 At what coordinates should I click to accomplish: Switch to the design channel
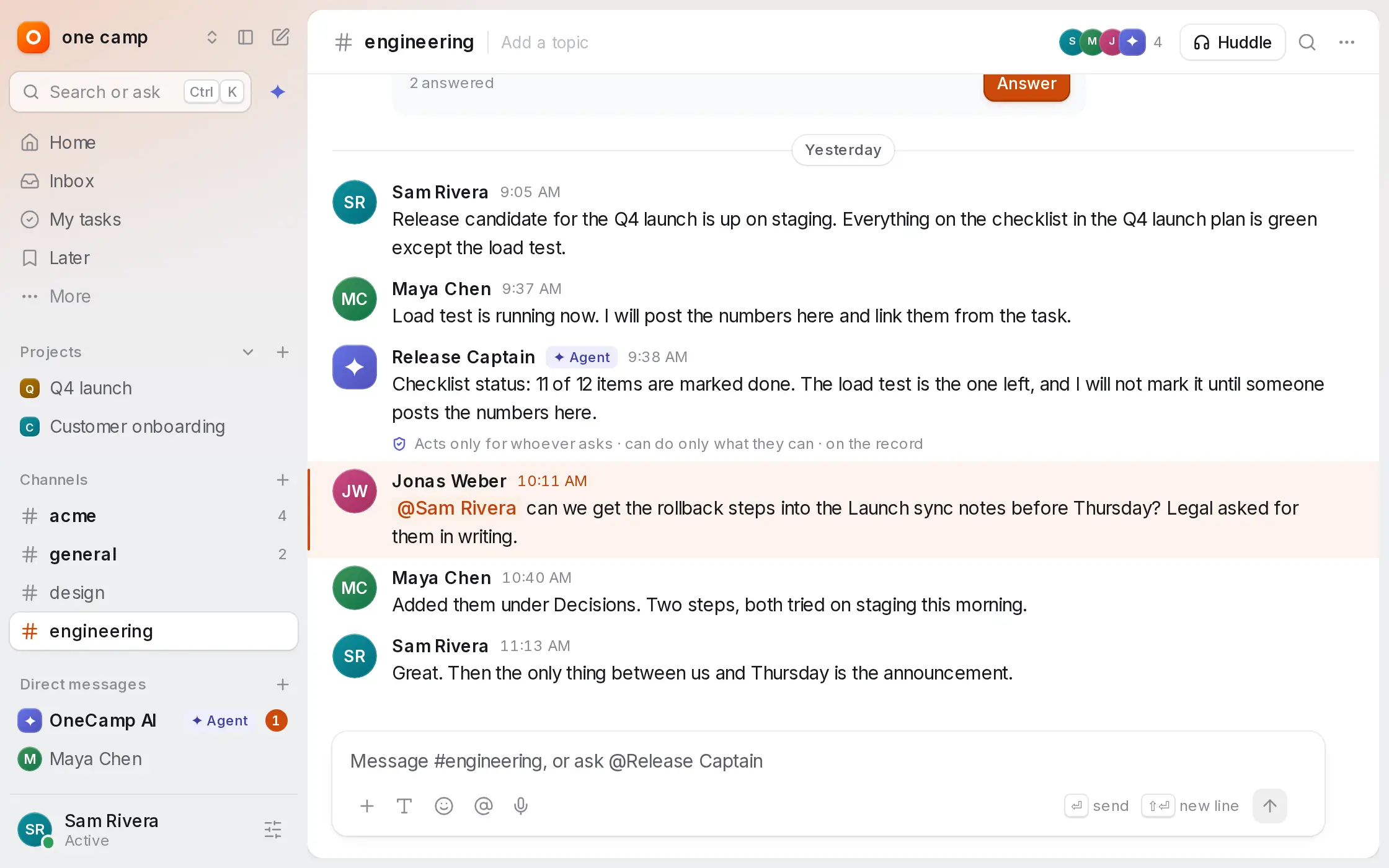coord(154,593)
